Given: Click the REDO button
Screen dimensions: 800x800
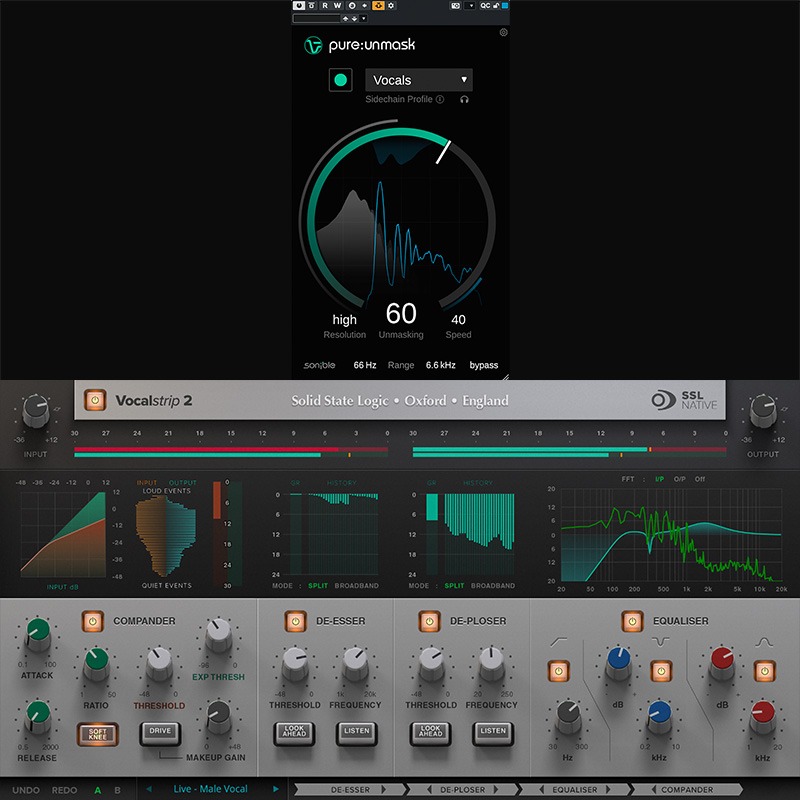Looking at the screenshot, I should coord(64,790).
